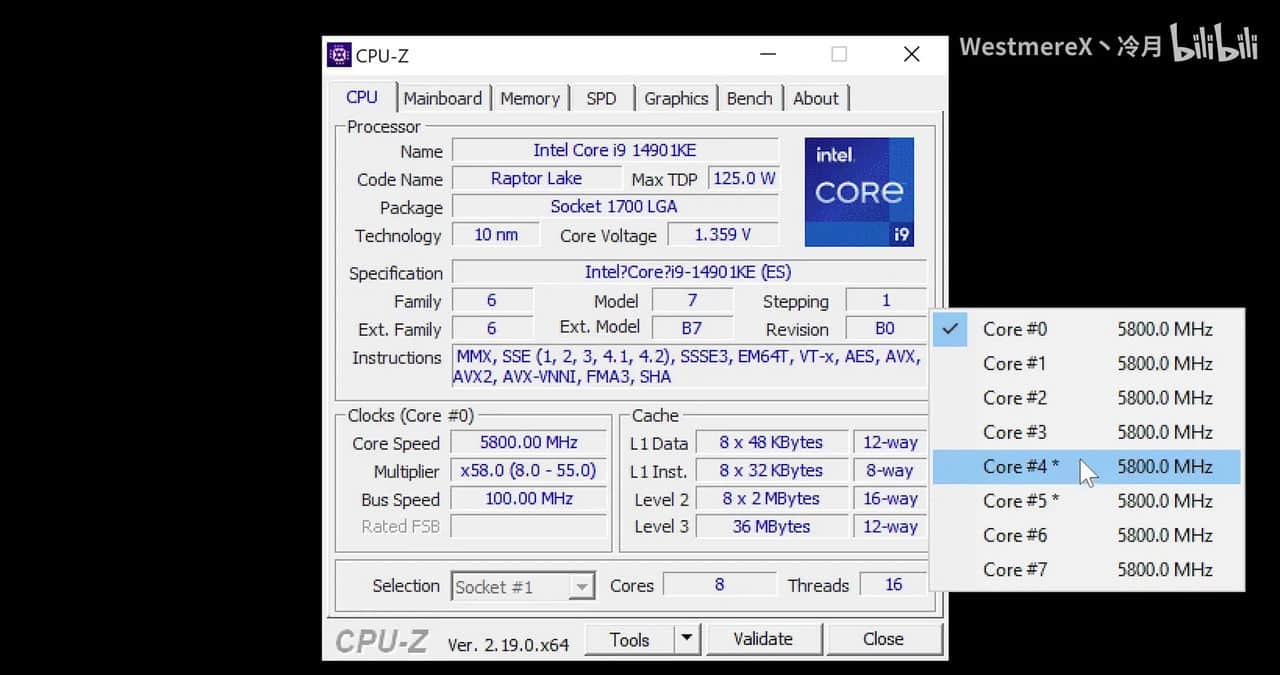Click the Core Voltage value 1.359 V
This screenshot has height=675, width=1280.
tap(723, 234)
